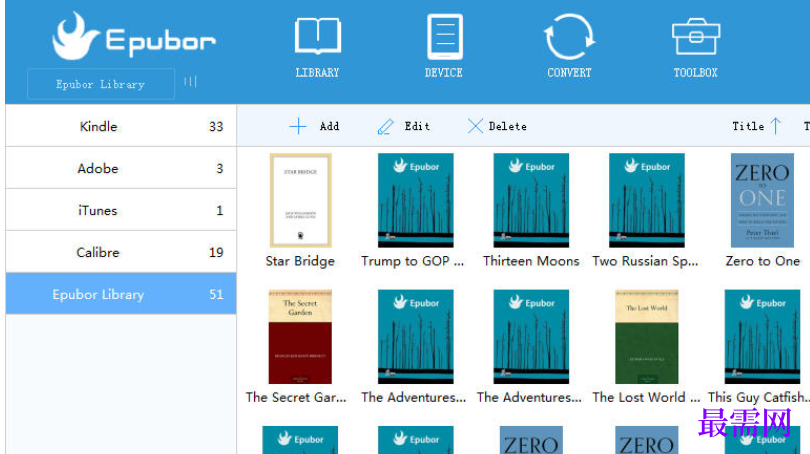Select the This Guy Catfish book cover
The height and width of the screenshot is (454, 810).
762,336
